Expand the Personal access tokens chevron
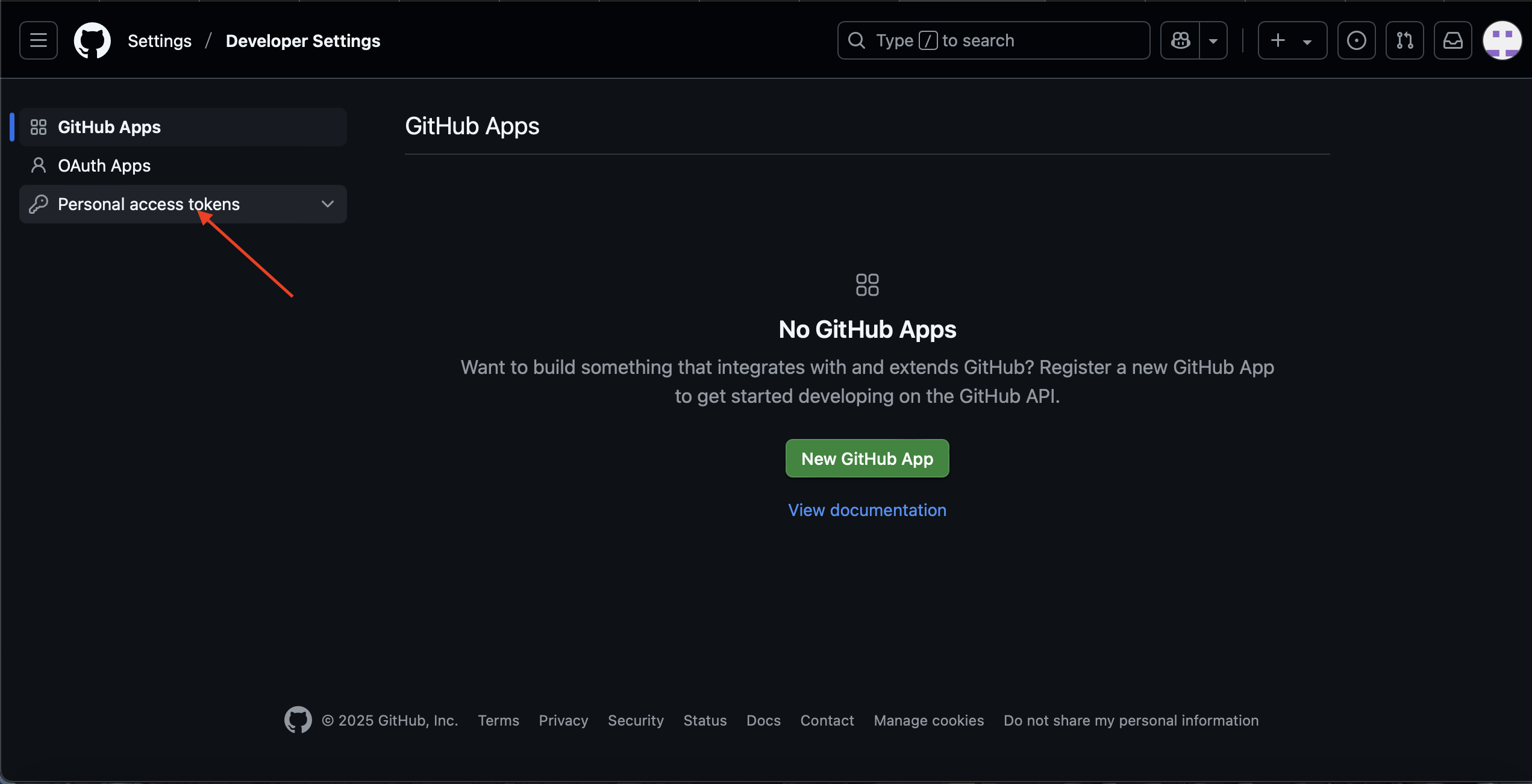This screenshot has width=1532, height=784. click(328, 204)
